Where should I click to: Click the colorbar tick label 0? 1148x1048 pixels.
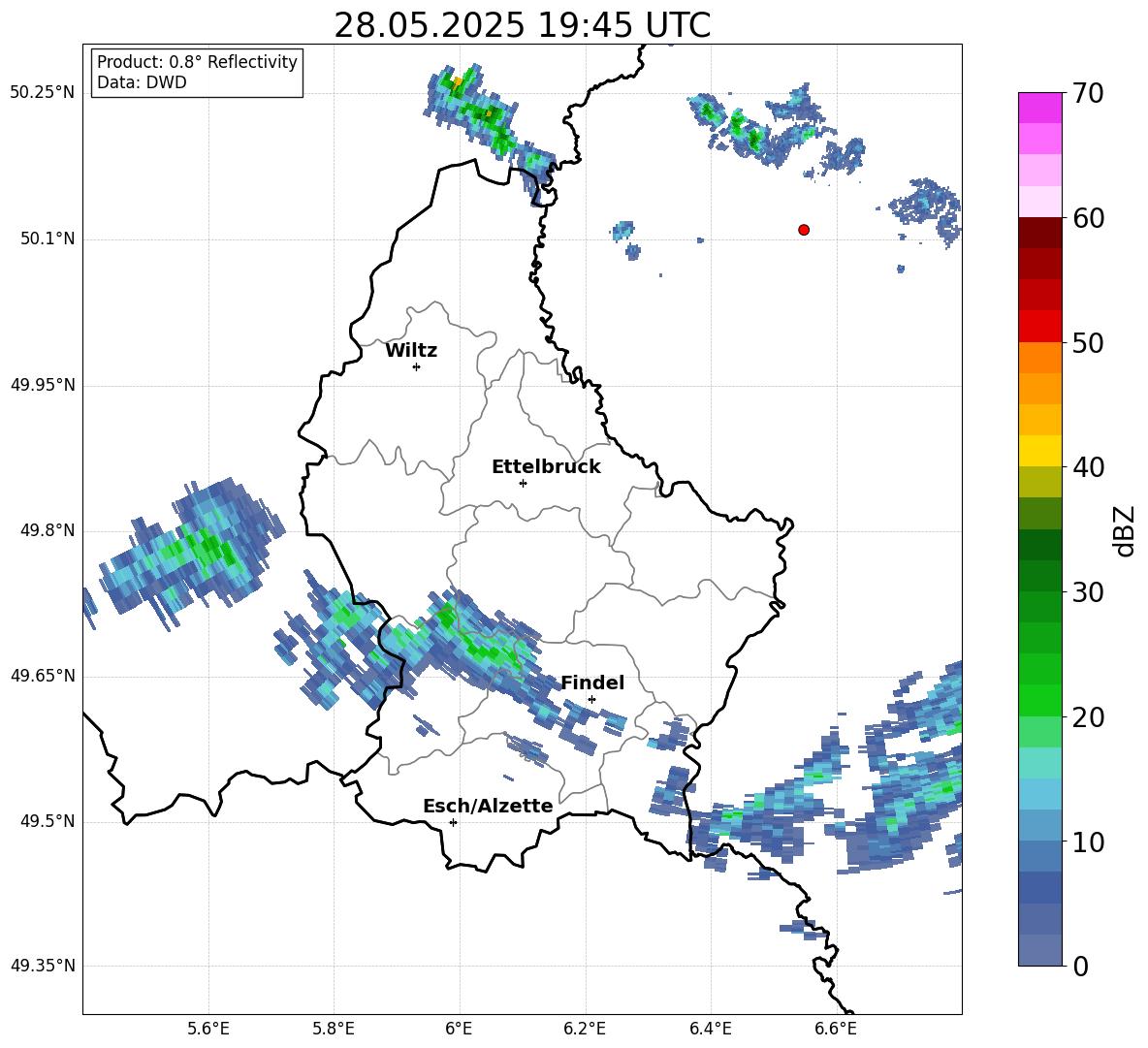(x=1080, y=966)
